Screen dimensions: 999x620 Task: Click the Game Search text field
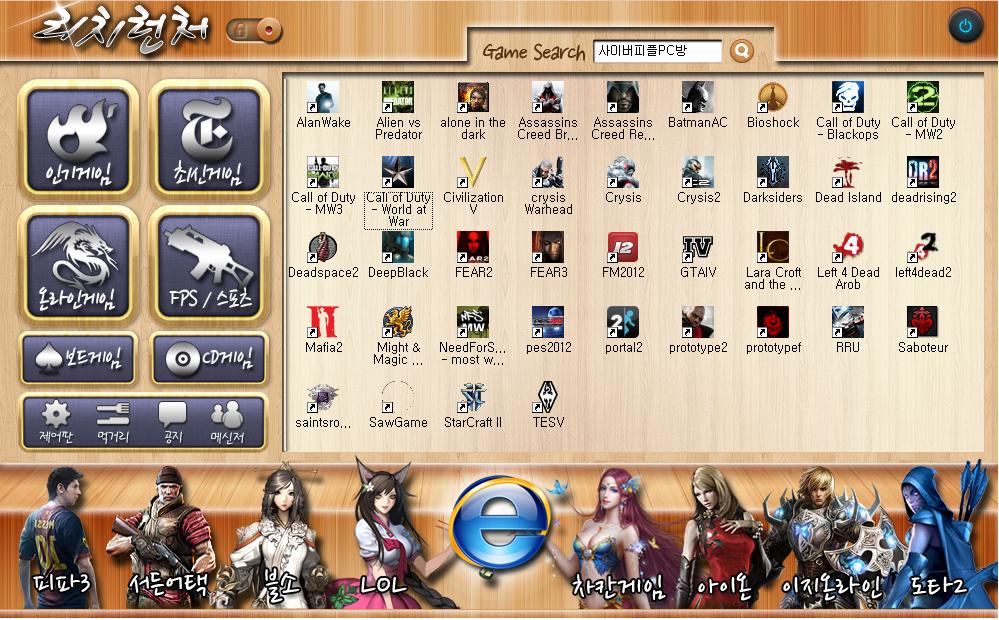(658, 51)
